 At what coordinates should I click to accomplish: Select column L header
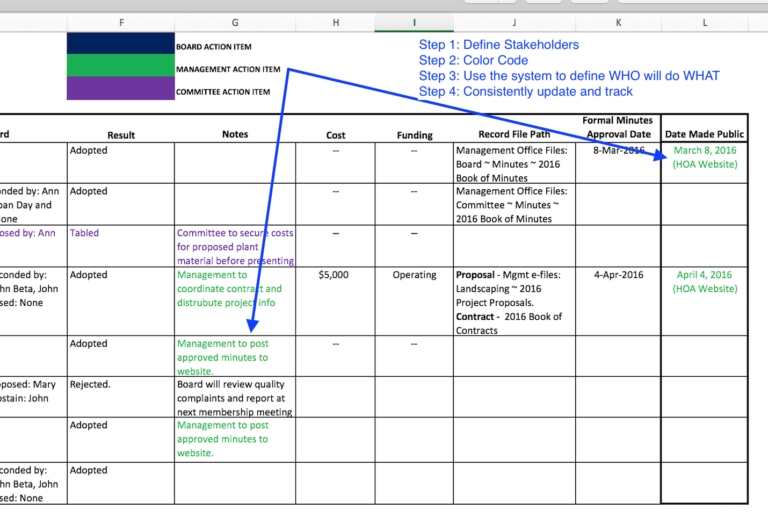point(704,23)
